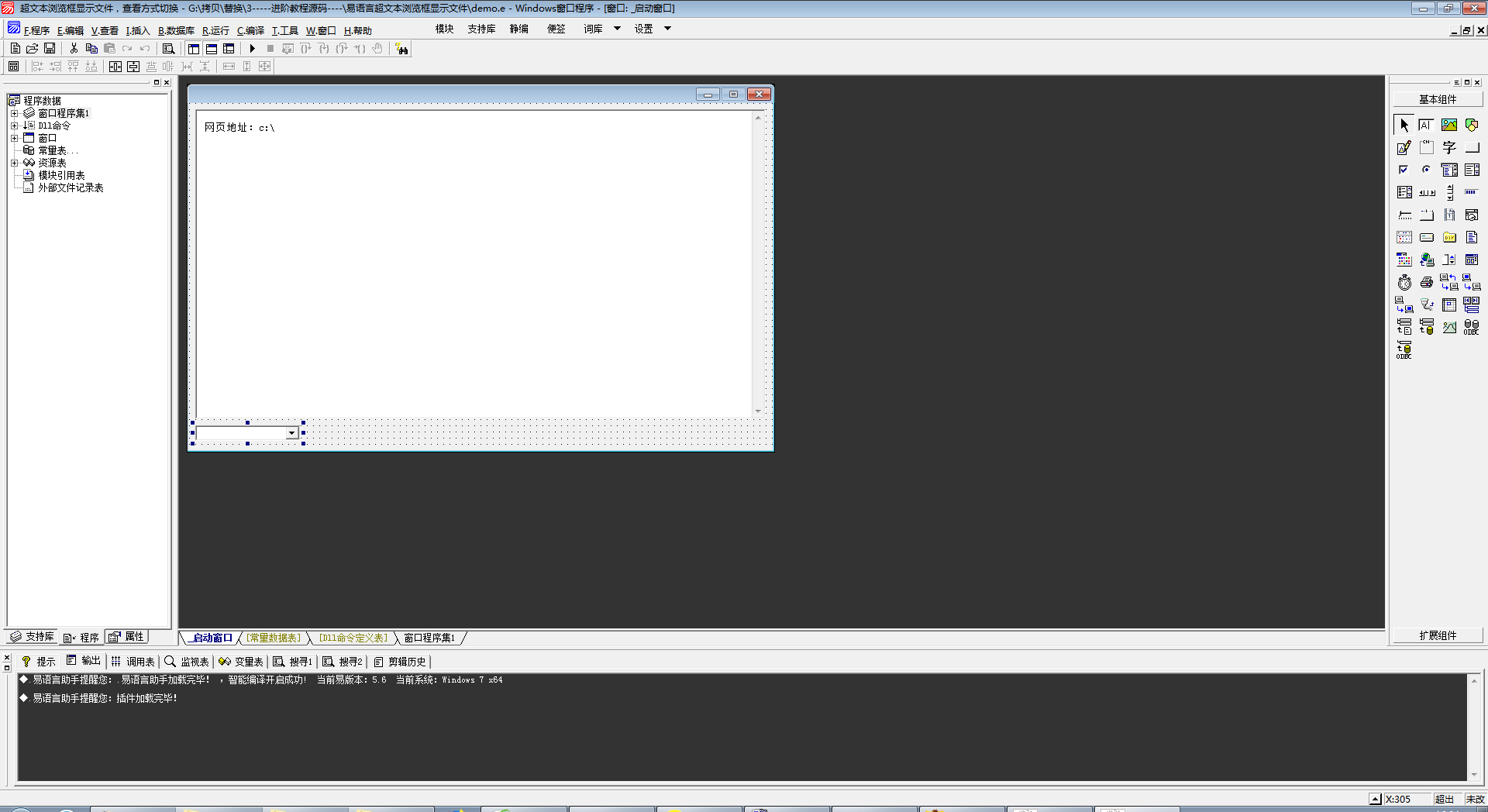1488x812 pixels.
Task: Expand the 资源表 tree node
Action: 14,163
